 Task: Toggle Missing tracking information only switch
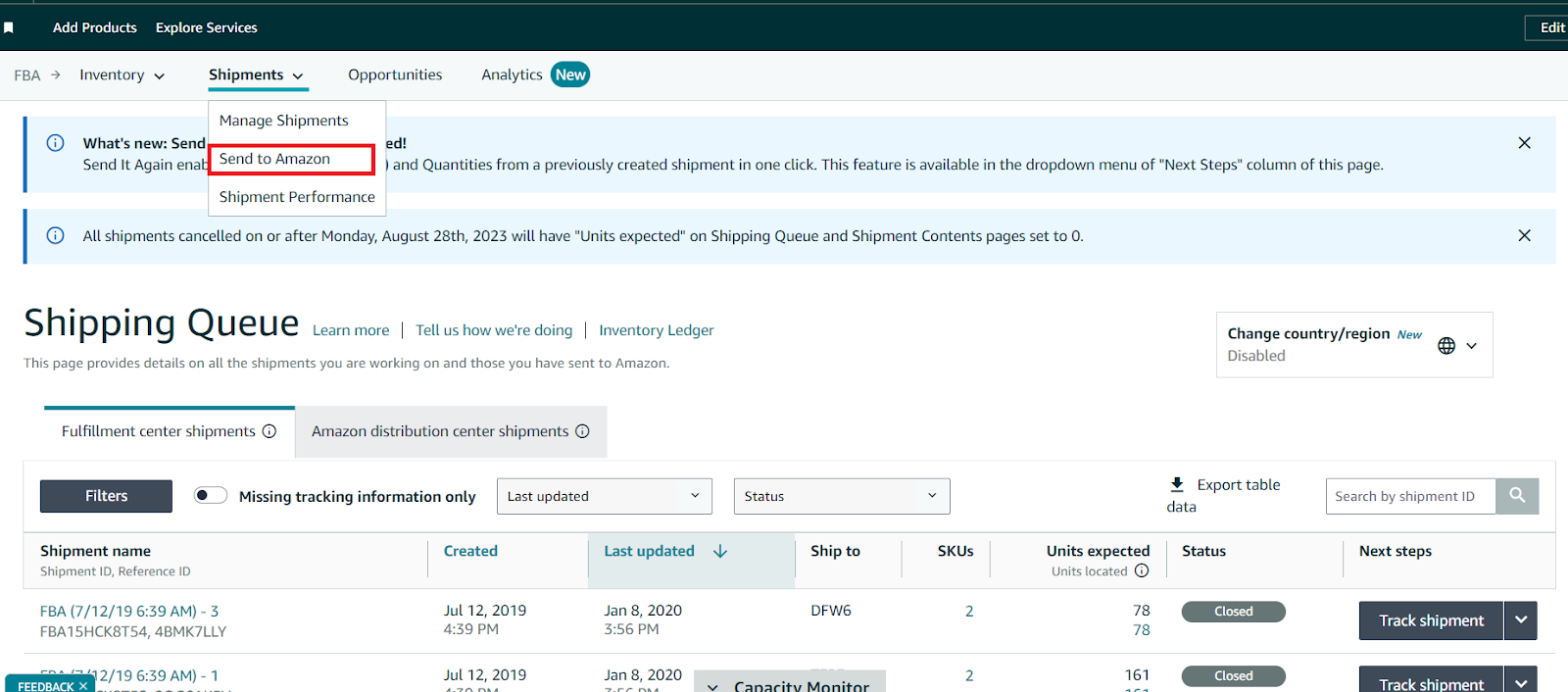(x=210, y=495)
